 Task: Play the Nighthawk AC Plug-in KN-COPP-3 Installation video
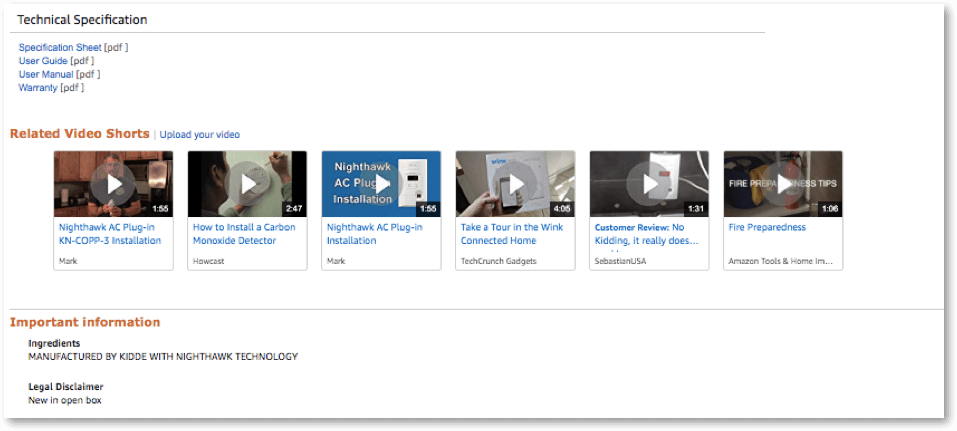(114, 184)
